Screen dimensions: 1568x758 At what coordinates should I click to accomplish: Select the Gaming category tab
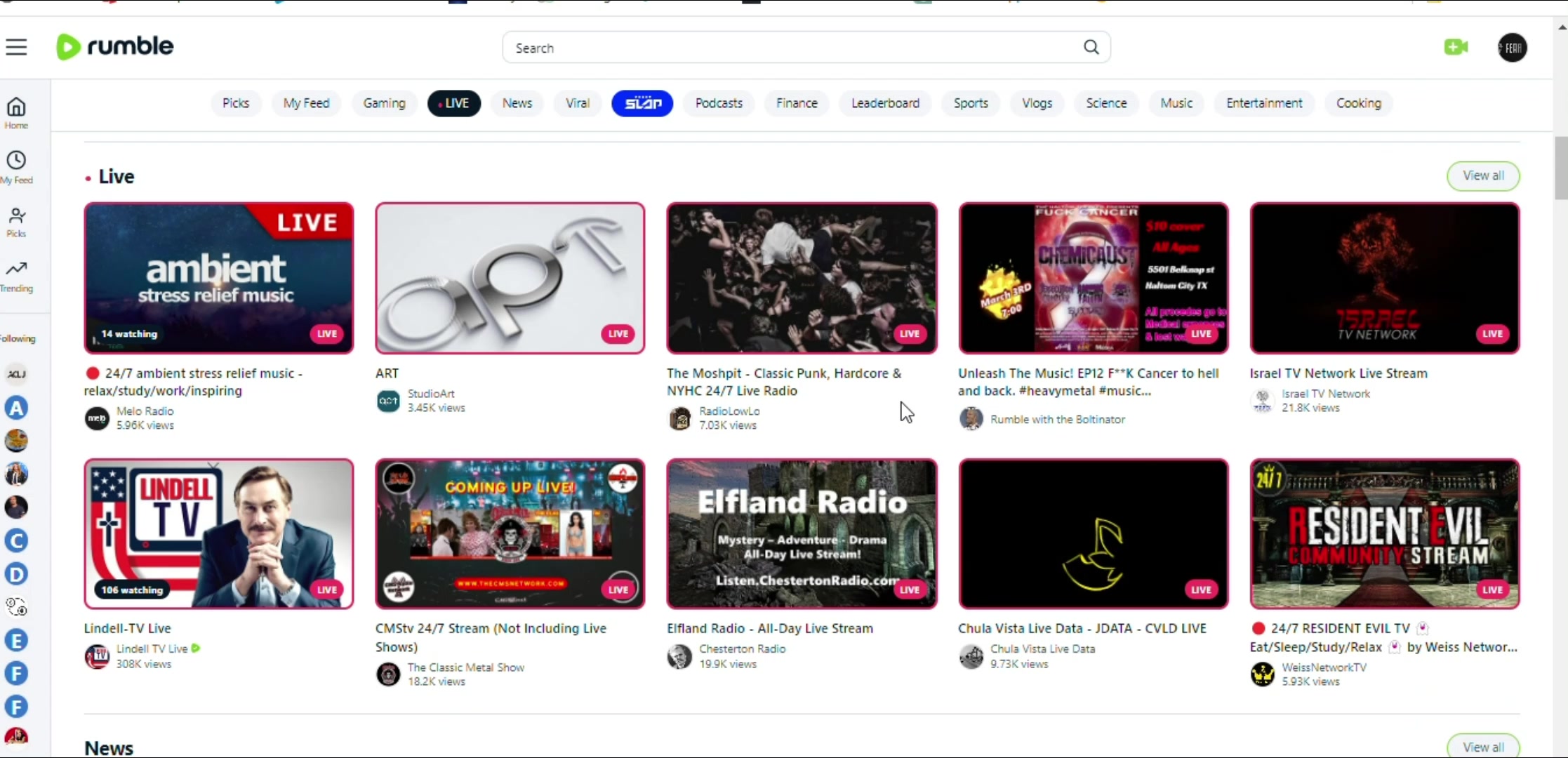coord(384,103)
